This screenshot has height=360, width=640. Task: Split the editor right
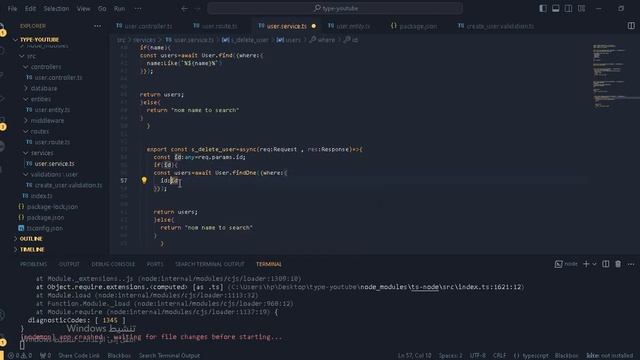point(631,26)
